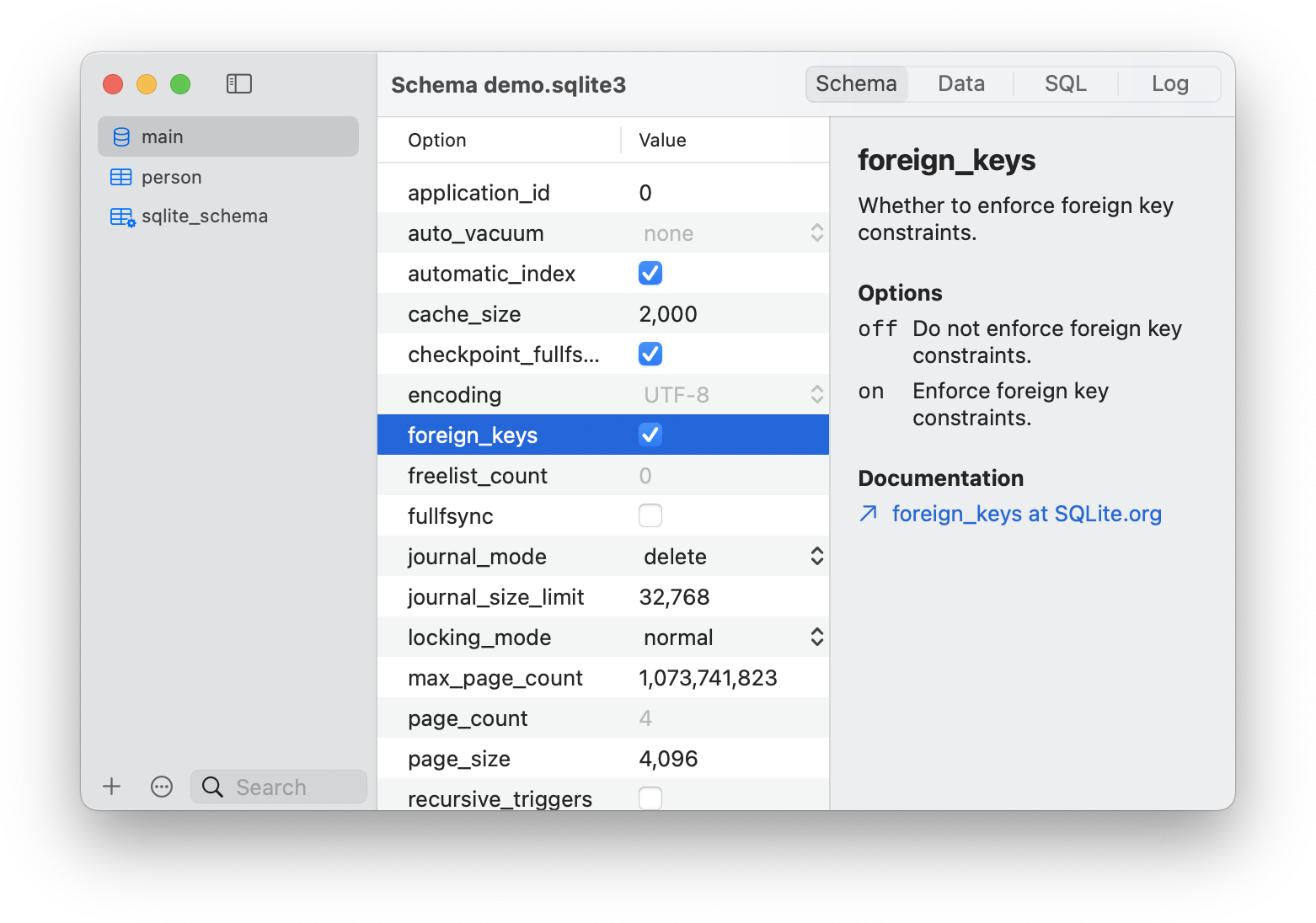Screen dimensions: 1316x923
Task: Select sqlite_schema in the sidebar
Action: [228, 216]
